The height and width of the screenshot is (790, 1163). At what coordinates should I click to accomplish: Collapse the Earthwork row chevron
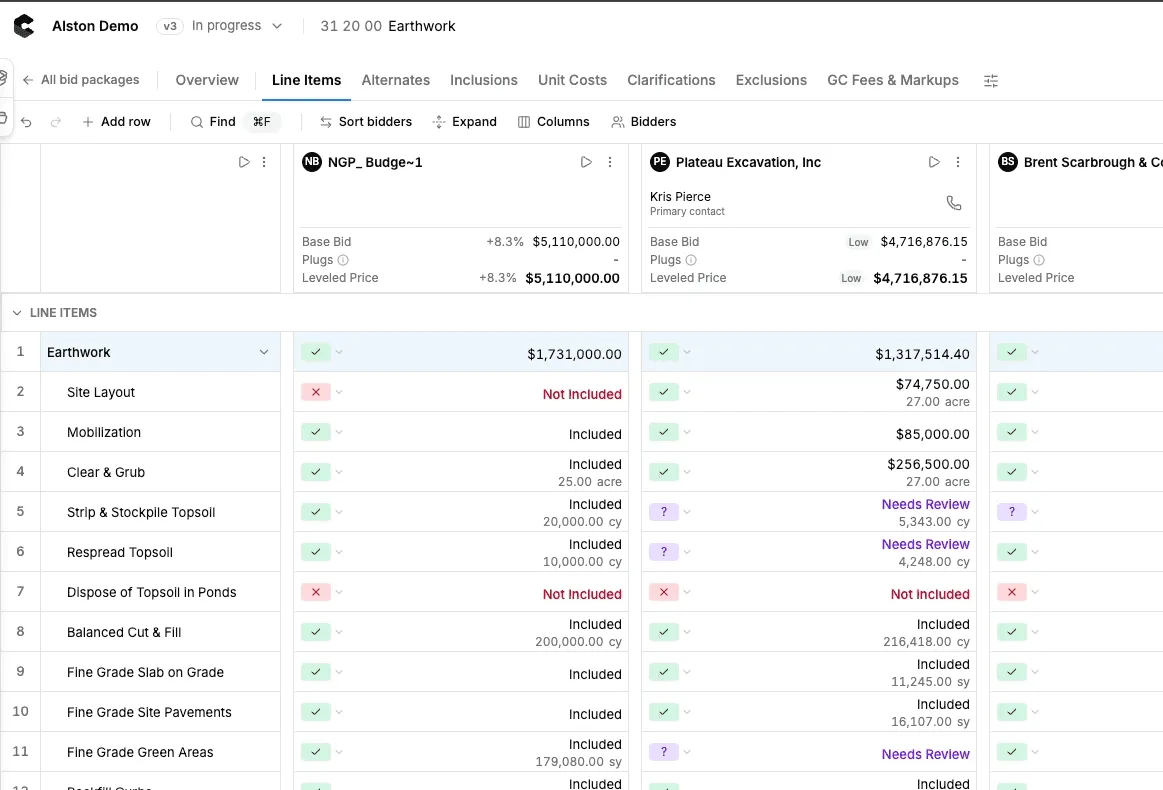[x=263, y=352]
